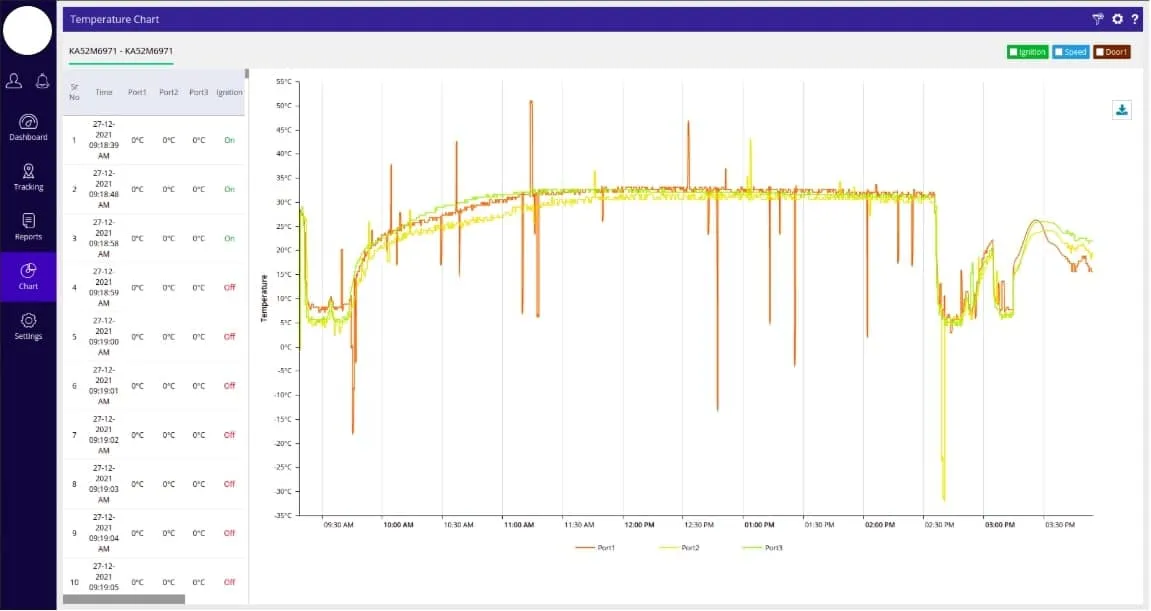Toggle the Speed checkbox
1151x611 pixels.
click(1058, 52)
